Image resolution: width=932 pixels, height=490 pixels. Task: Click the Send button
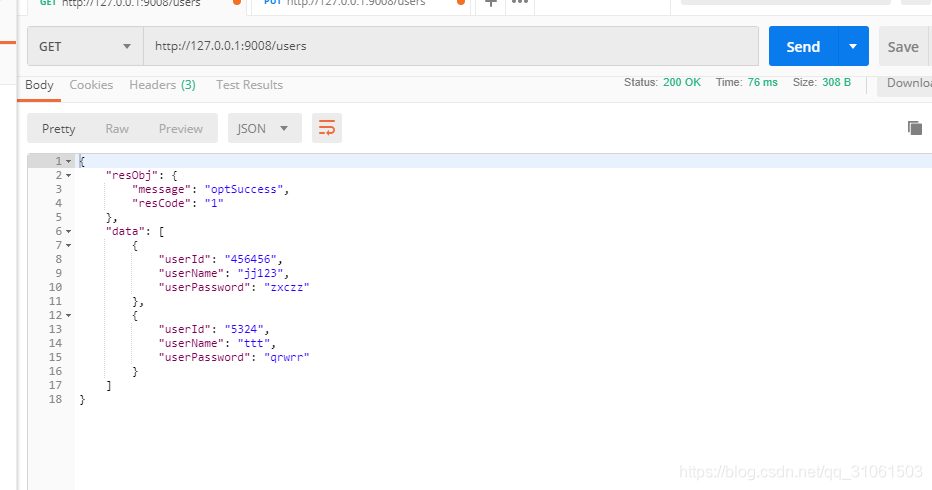[x=804, y=46]
